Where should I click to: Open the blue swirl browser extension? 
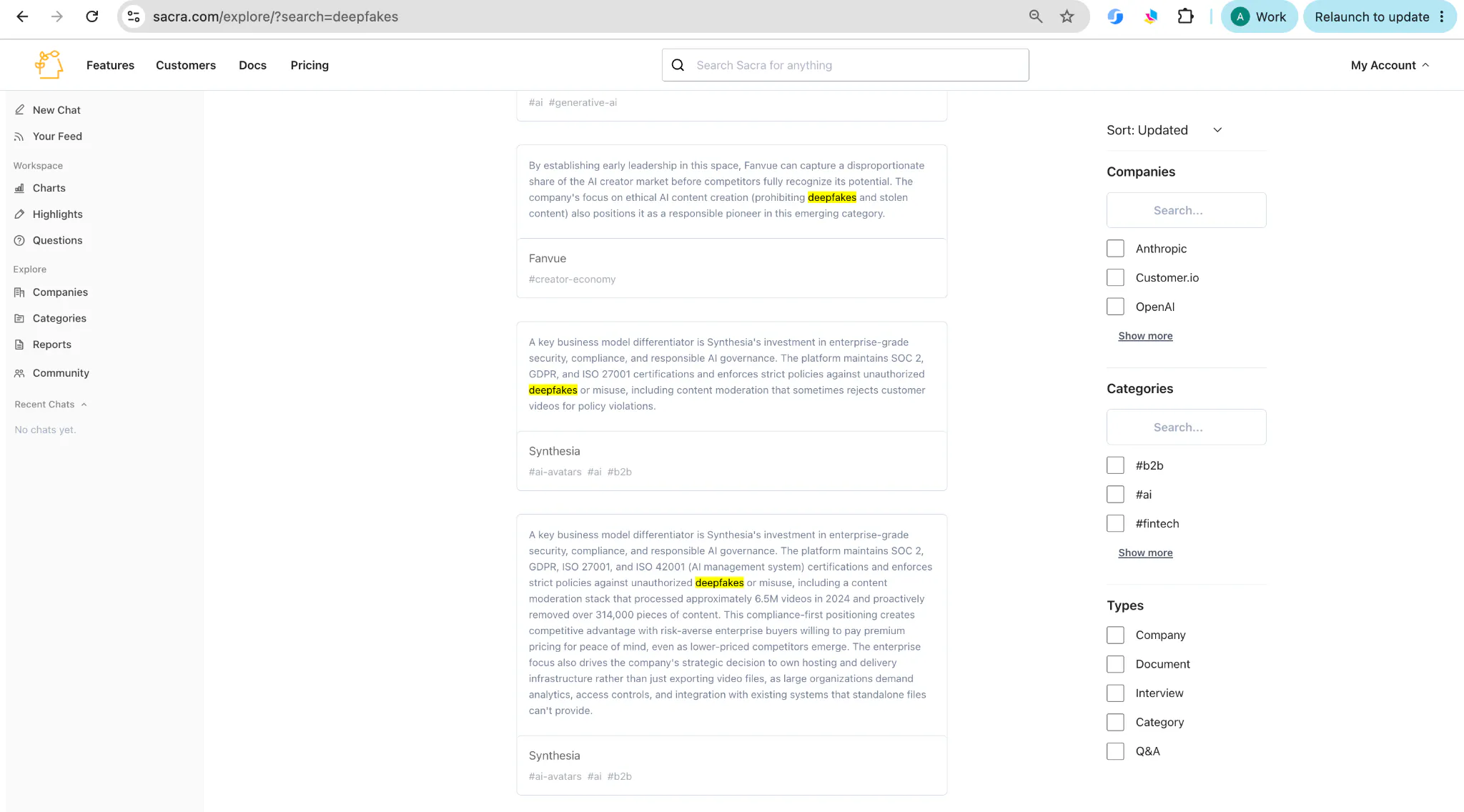1115,16
